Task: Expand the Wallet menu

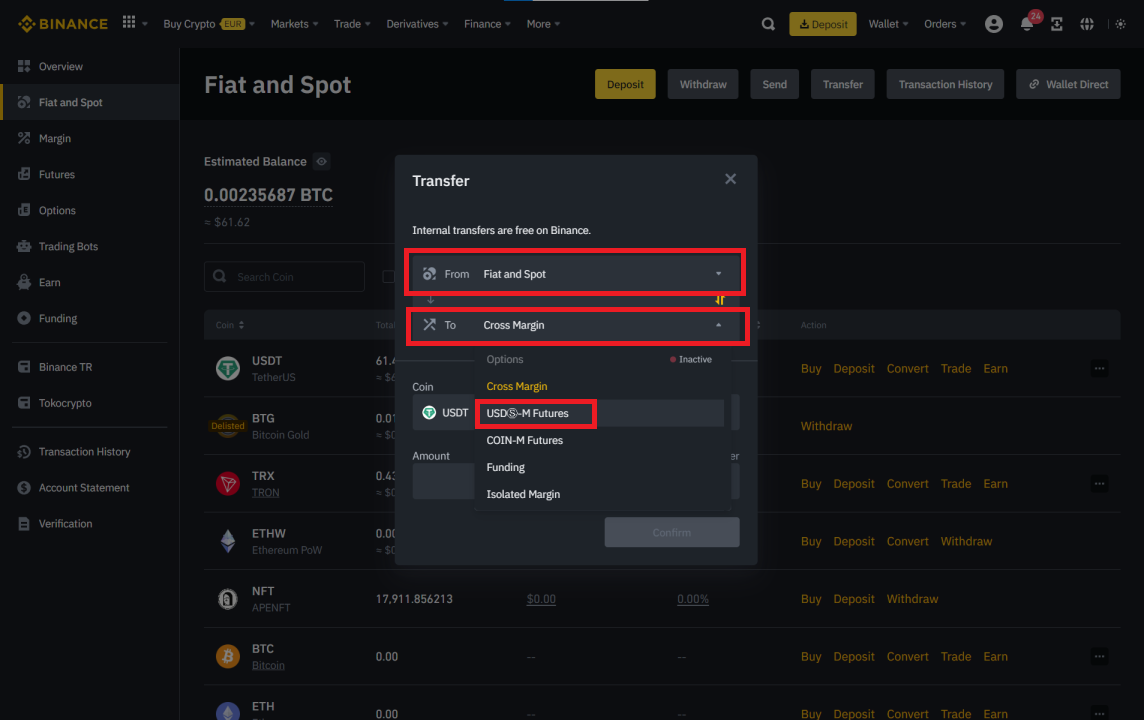Action: point(888,24)
